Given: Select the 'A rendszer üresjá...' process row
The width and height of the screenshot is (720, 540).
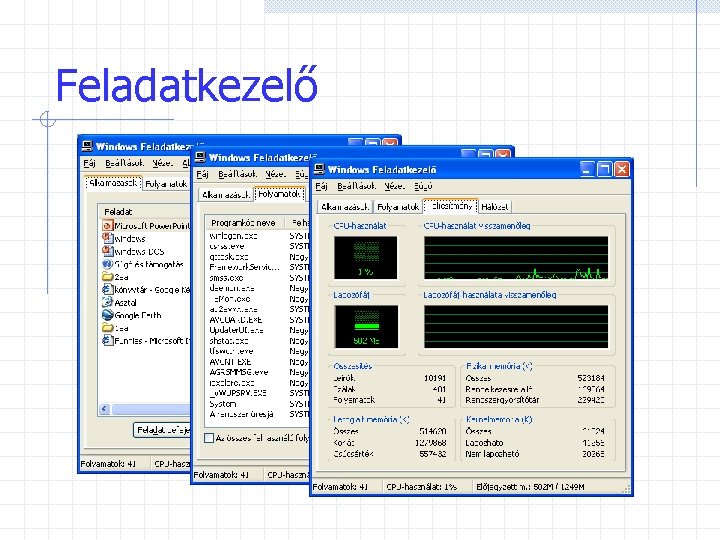Looking at the screenshot, I should pyautogui.click(x=258, y=414).
